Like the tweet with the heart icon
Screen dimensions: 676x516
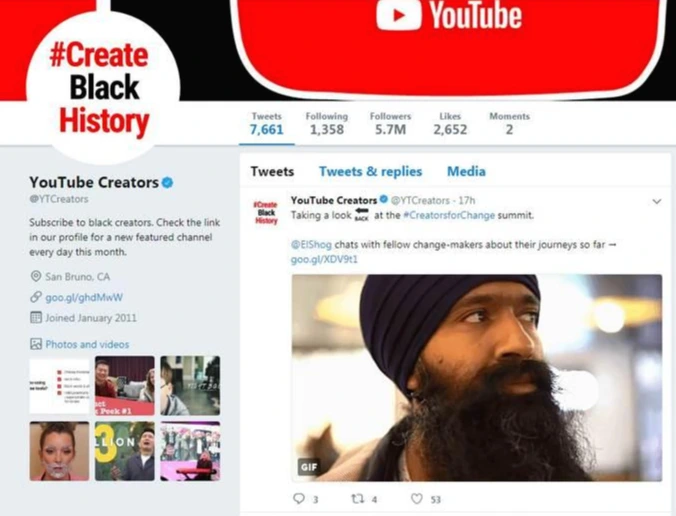416,499
